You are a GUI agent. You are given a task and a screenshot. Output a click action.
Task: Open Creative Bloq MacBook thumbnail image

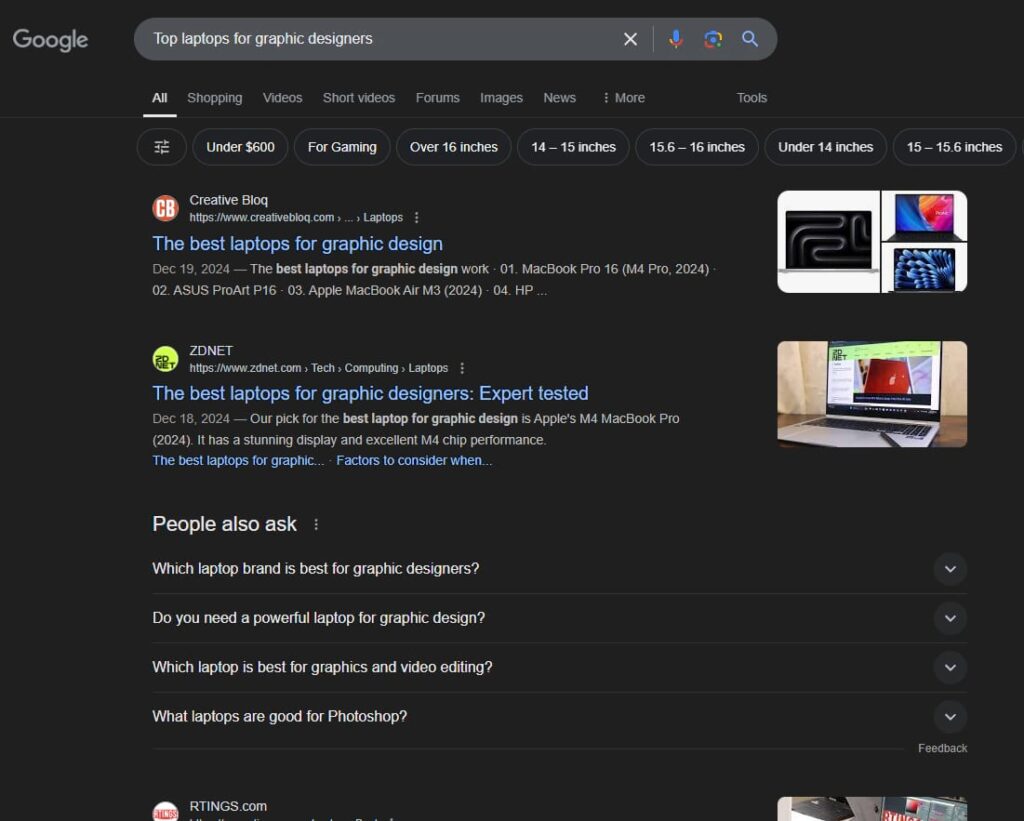coord(872,242)
